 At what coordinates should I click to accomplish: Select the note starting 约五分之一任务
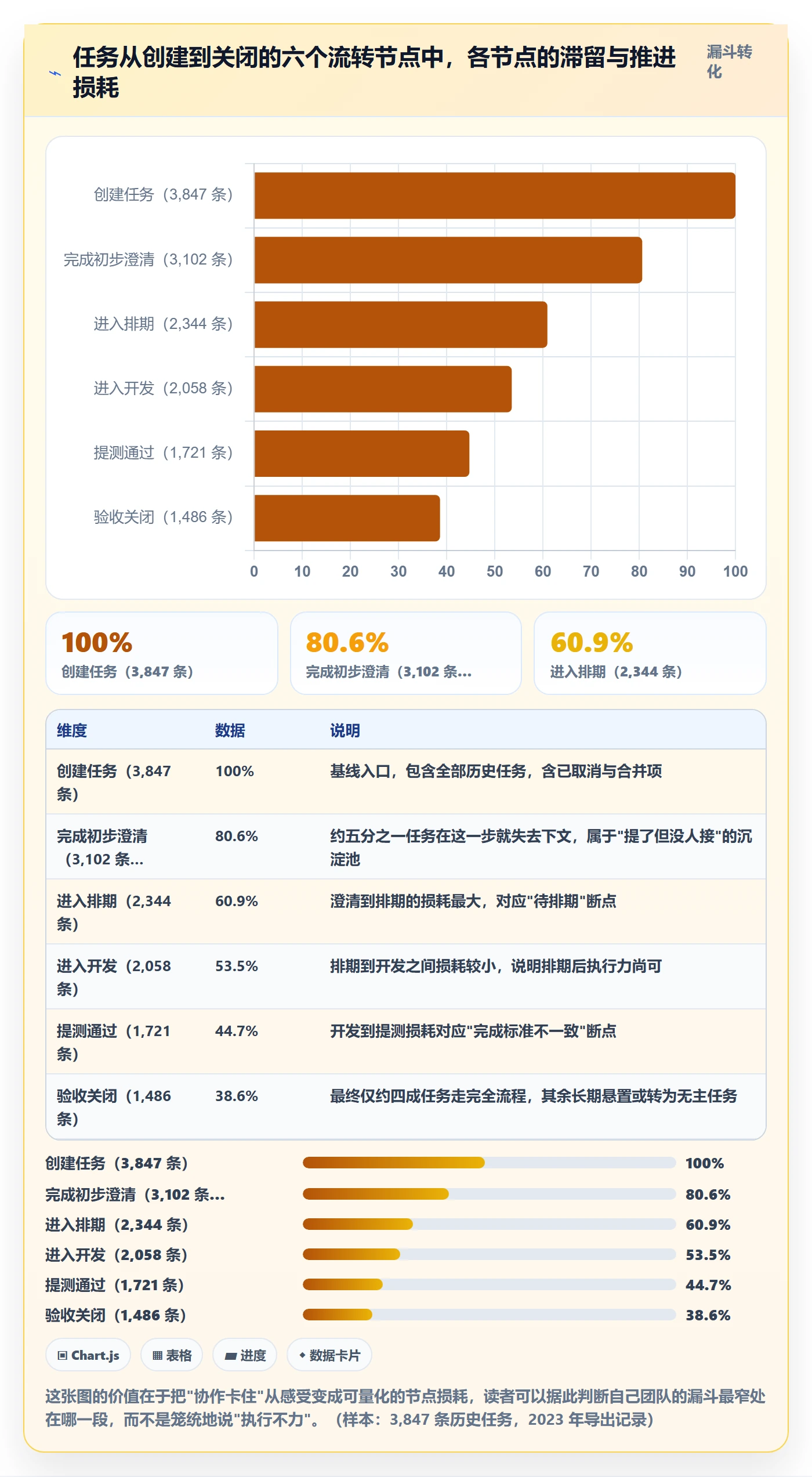tap(541, 848)
